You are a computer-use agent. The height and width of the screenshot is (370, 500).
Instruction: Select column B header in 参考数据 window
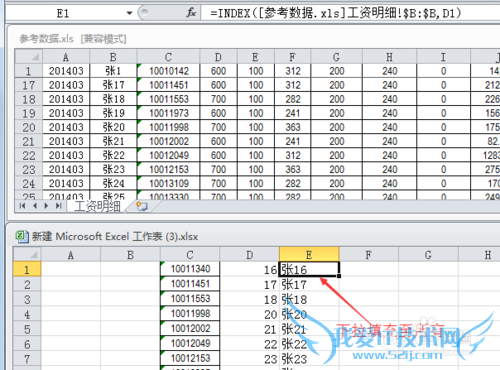coord(113,57)
